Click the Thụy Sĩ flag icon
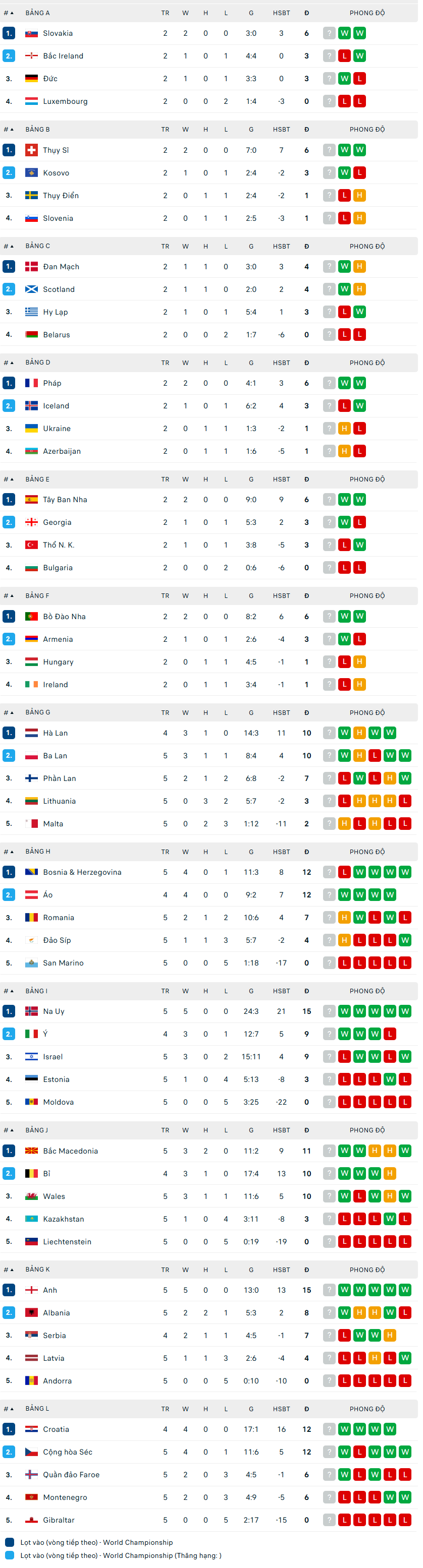Viewport: 423px width, 1568px height. tap(31, 150)
